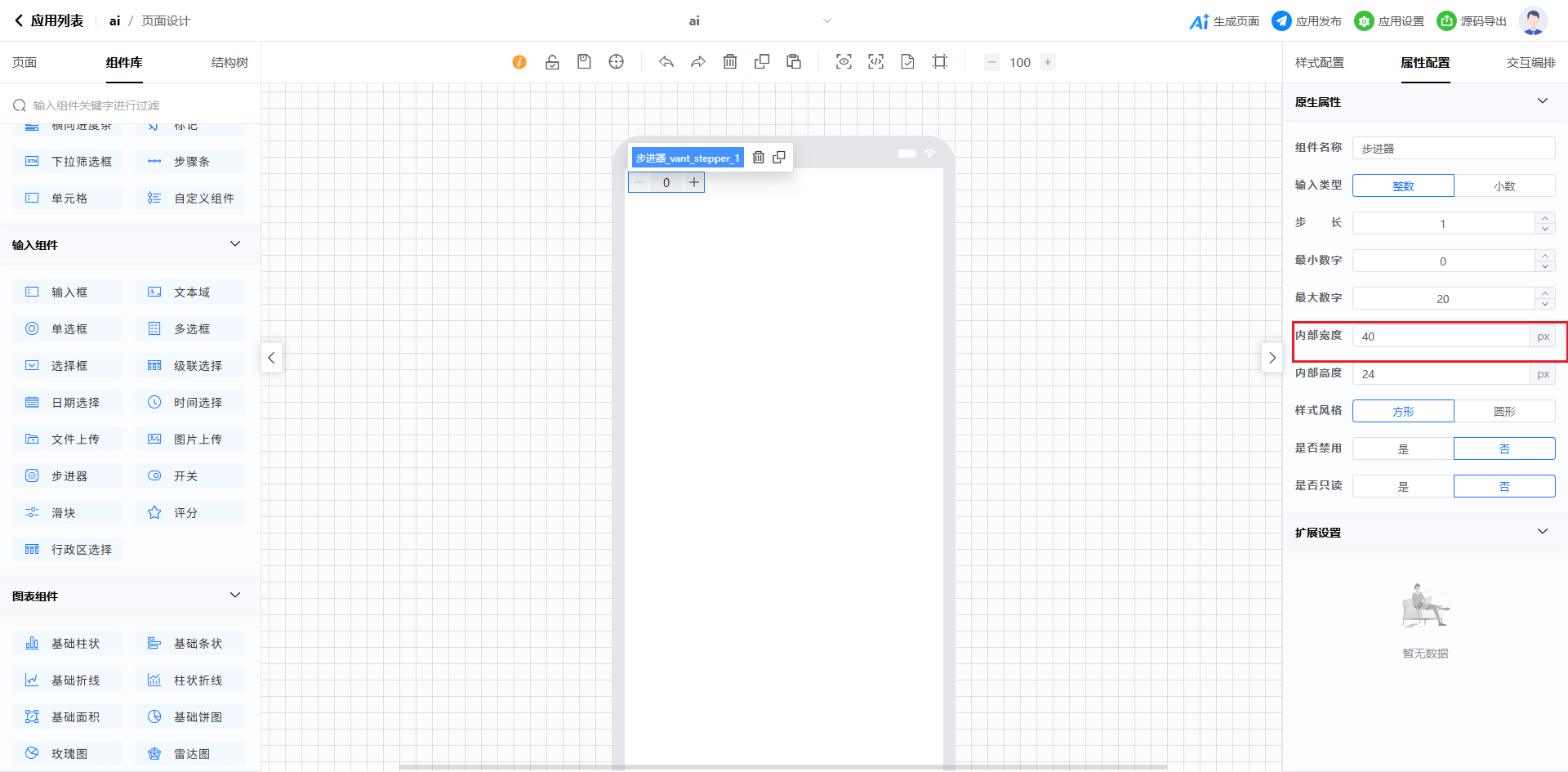This screenshot has width=1568, height=772.
Task: Set style to 圆形
Action: (1503, 412)
